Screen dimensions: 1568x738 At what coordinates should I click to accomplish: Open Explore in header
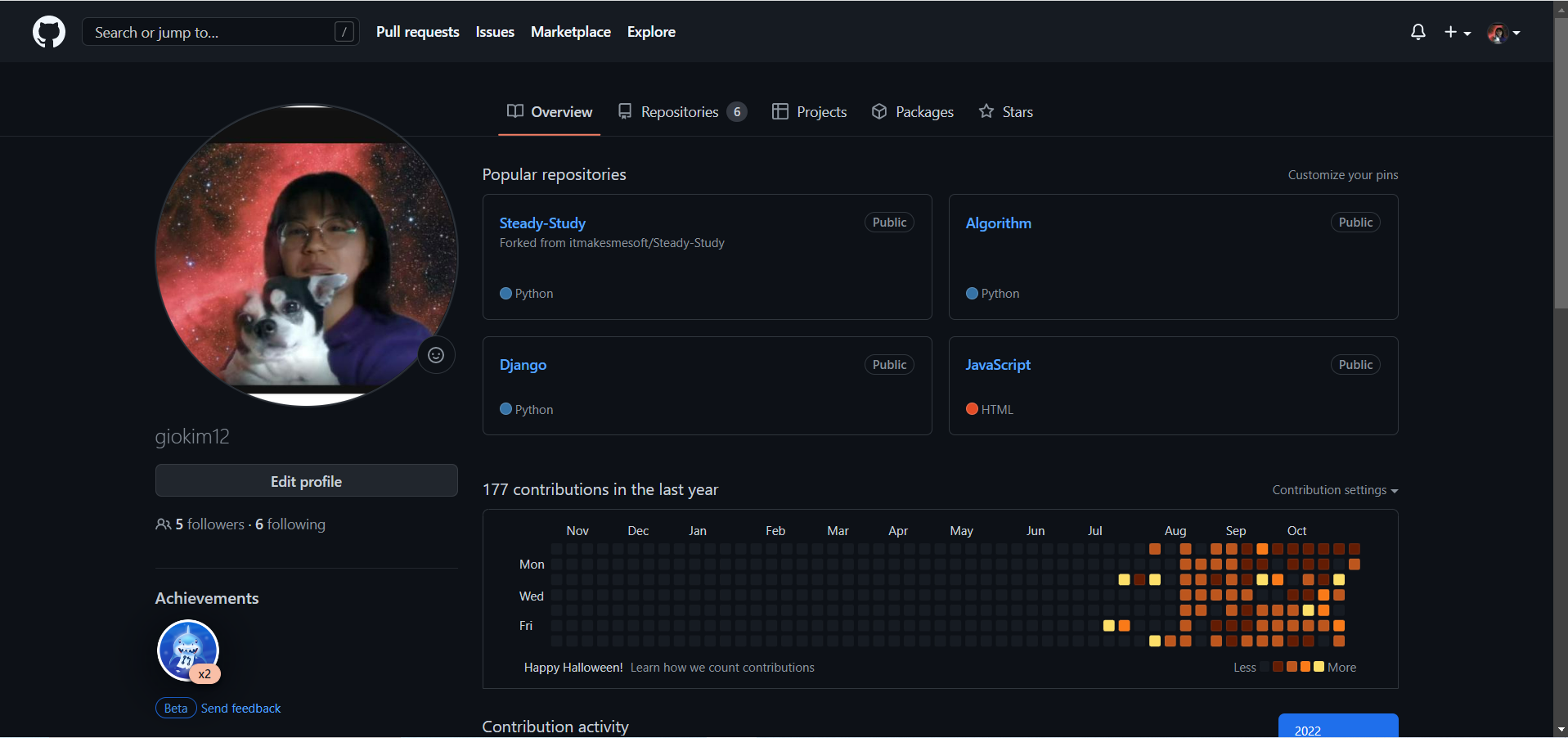point(651,32)
